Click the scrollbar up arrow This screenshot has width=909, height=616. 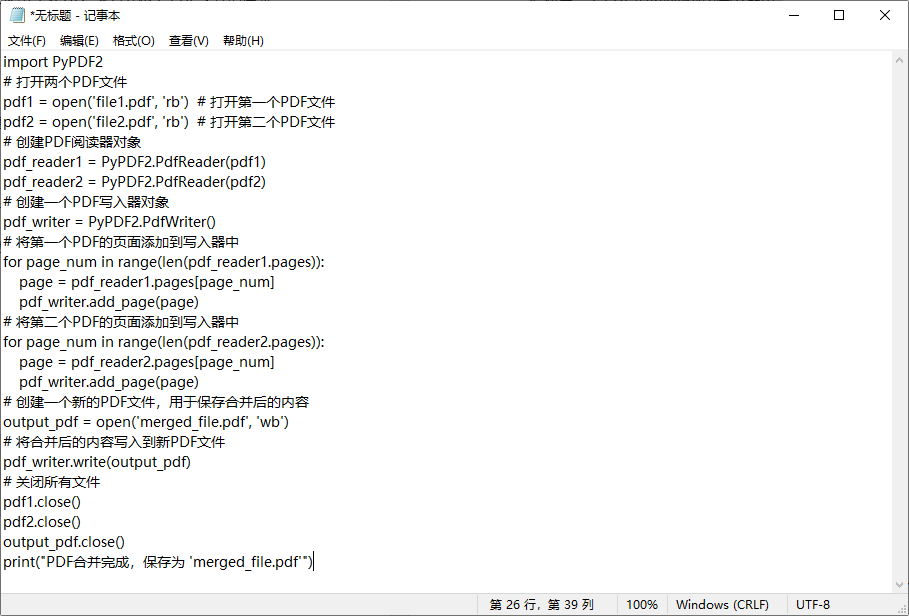(899, 60)
